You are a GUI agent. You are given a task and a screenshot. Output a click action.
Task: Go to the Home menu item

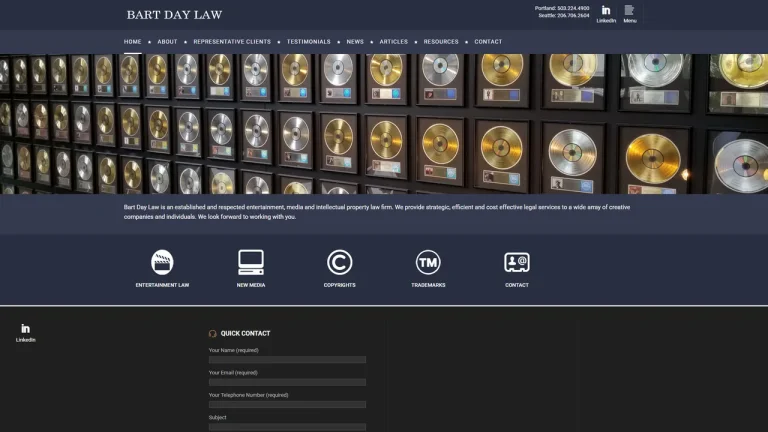click(x=132, y=42)
